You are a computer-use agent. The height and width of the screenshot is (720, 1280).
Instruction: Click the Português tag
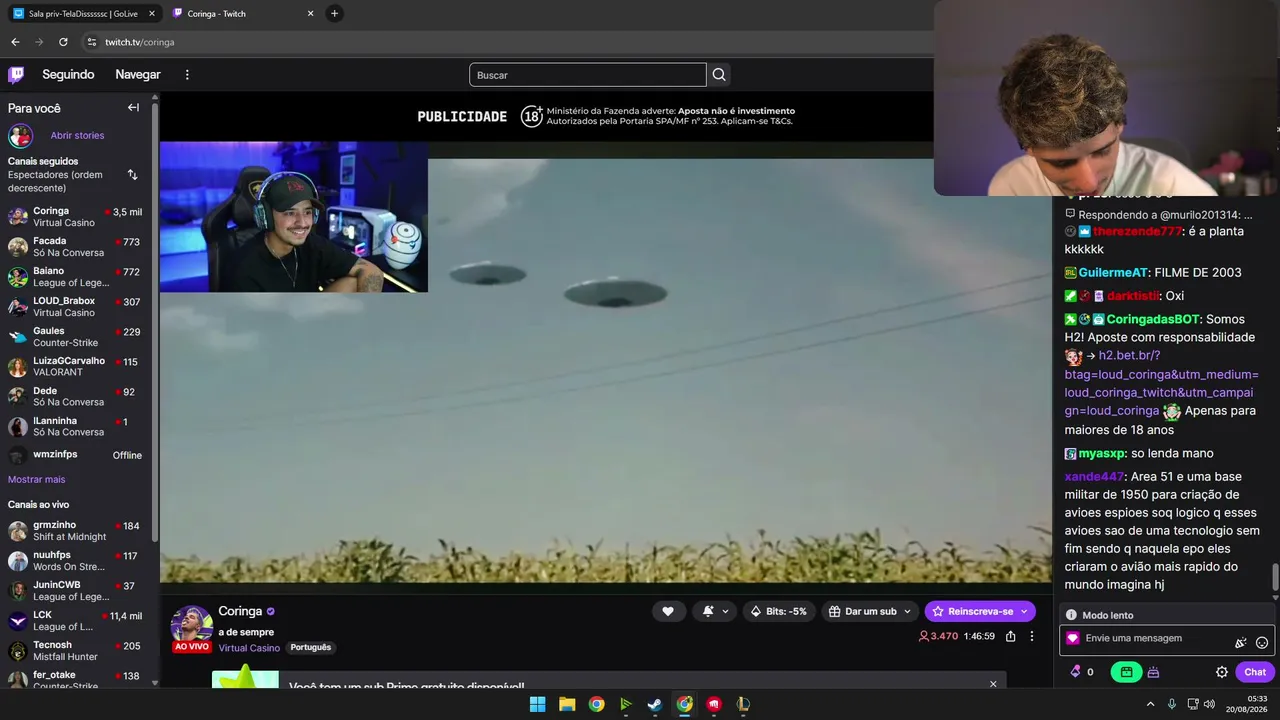click(310, 648)
